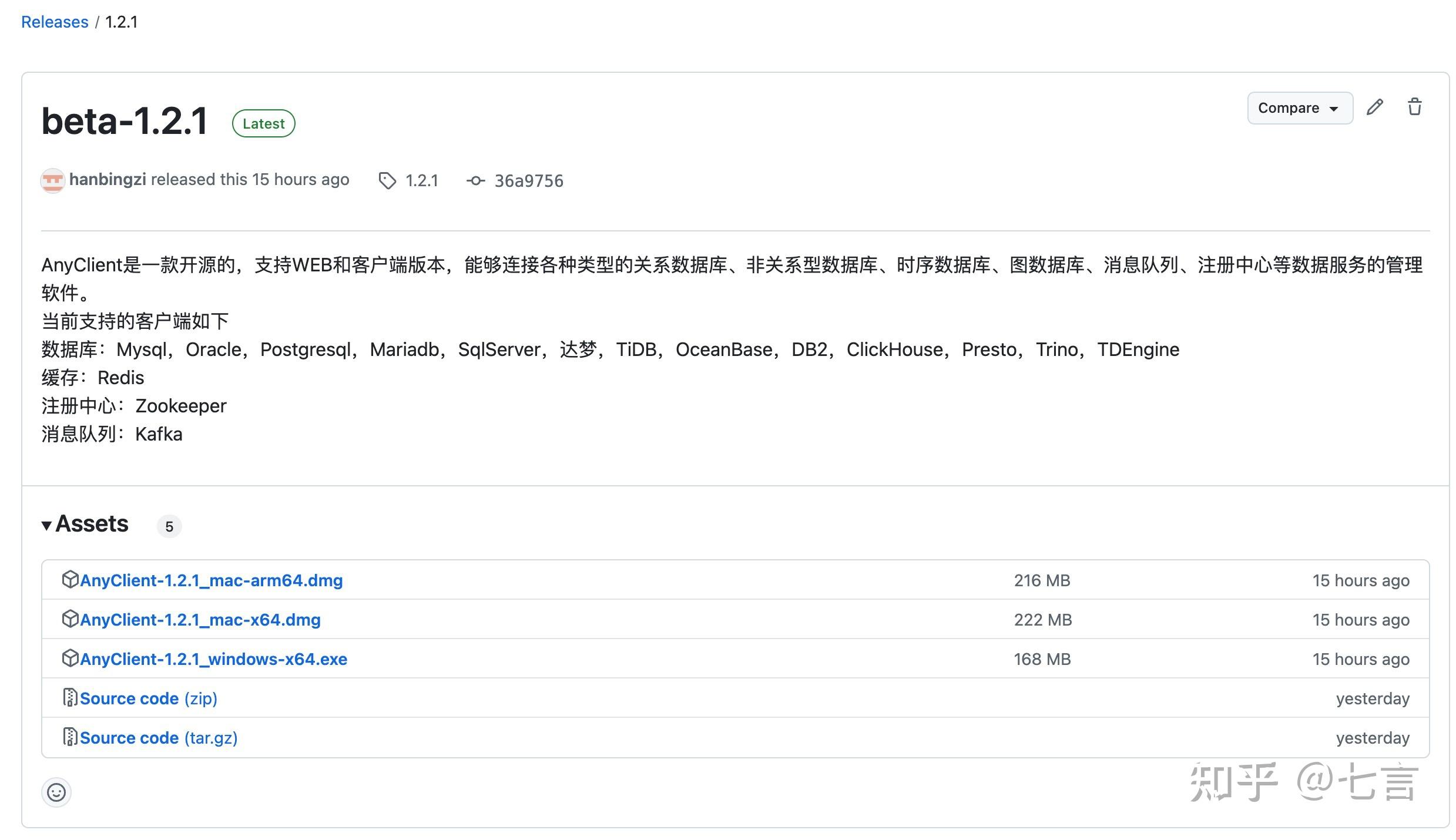
Task: Delete the release via the trash icon
Action: 1415,107
